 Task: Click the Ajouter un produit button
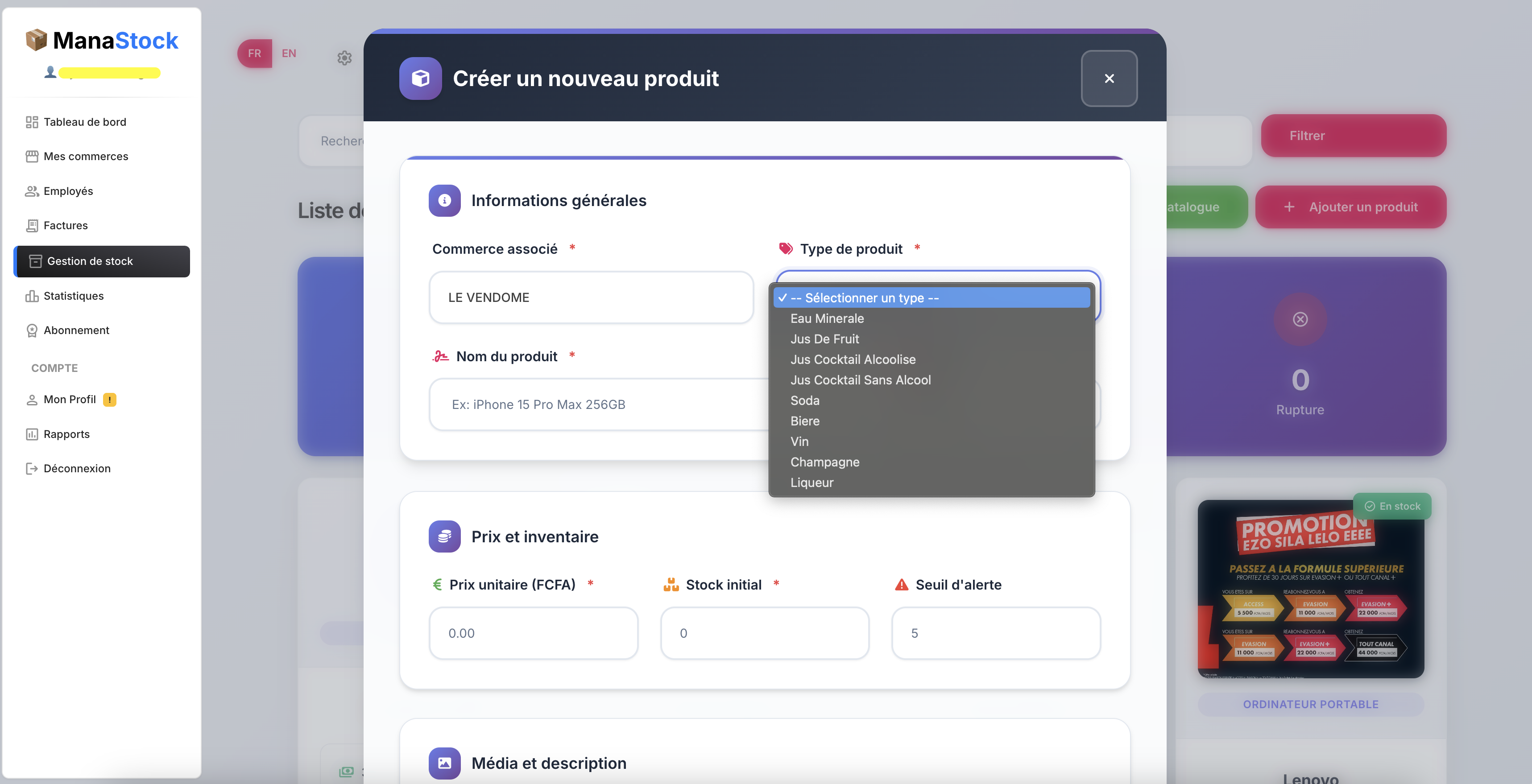coord(1350,207)
